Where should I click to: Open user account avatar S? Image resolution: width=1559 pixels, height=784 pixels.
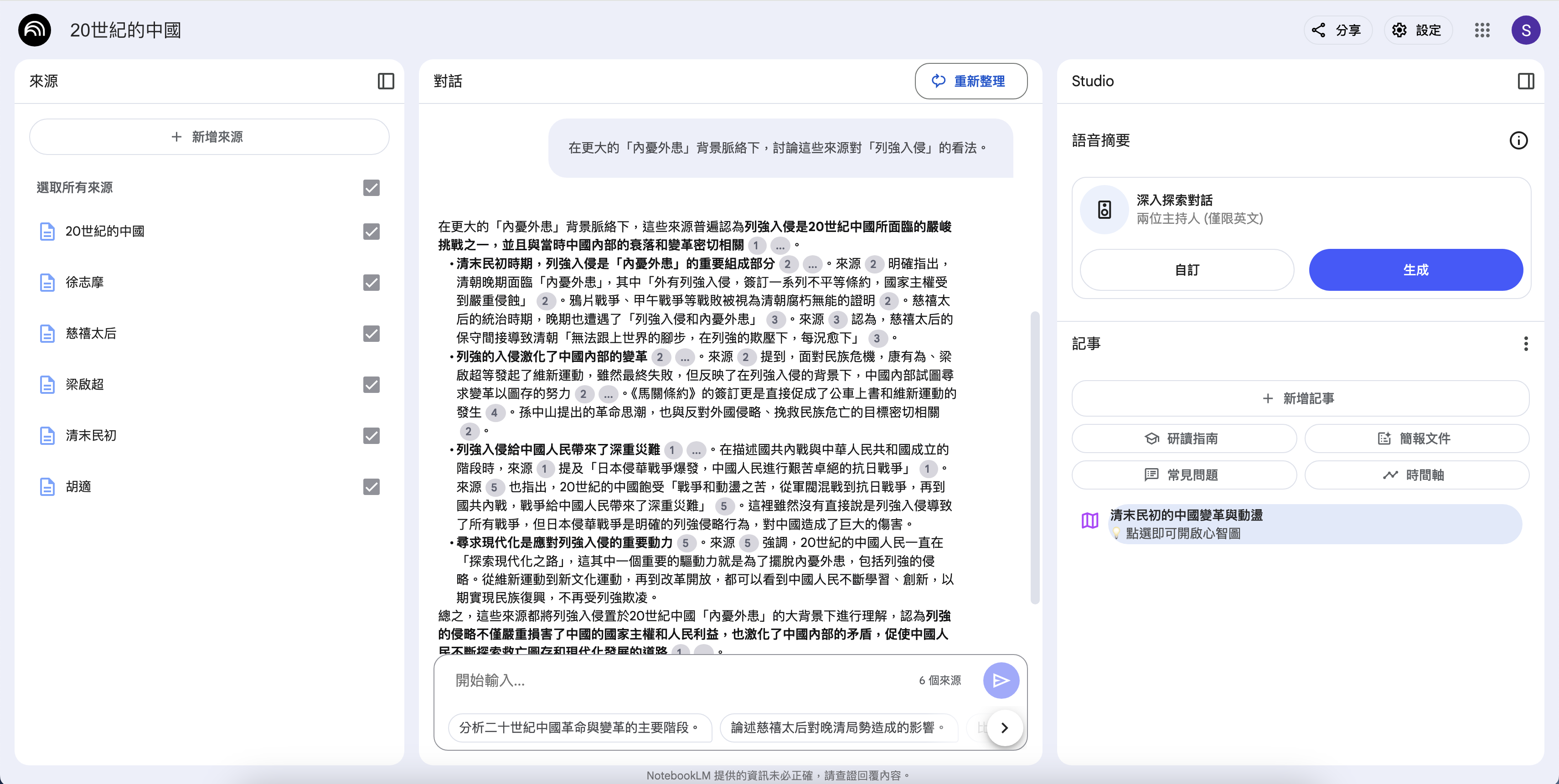(1526, 30)
